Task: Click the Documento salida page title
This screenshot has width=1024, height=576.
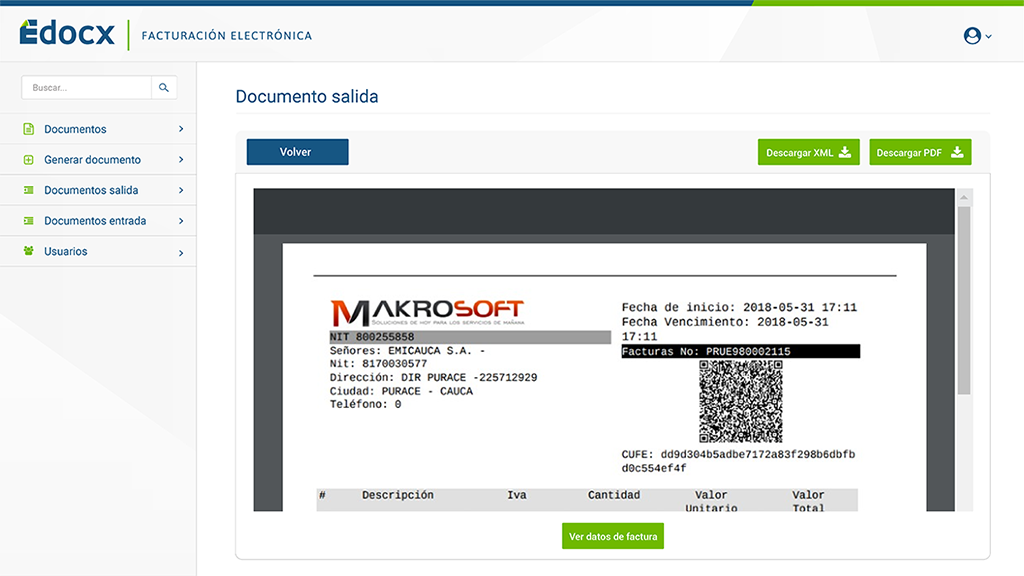Action: click(x=307, y=96)
